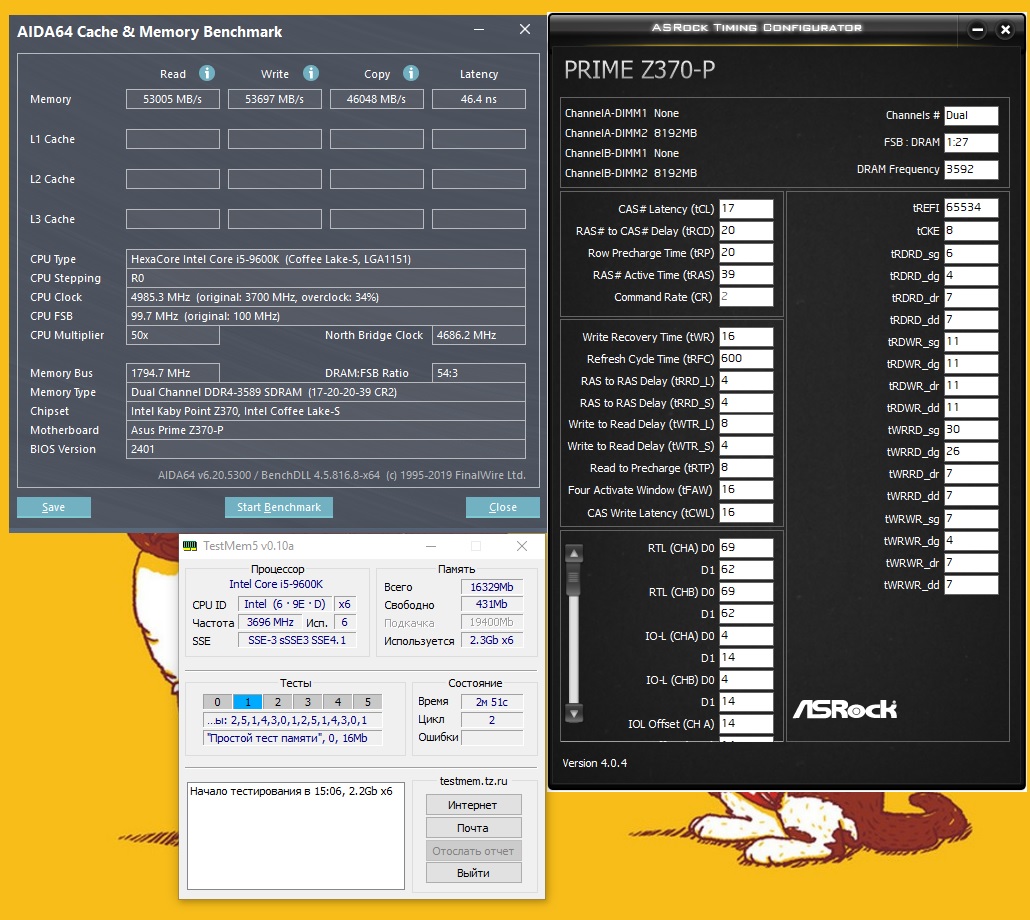Click the Four Activate Window (tFAW) field
The image size is (1030, 920).
(x=746, y=490)
